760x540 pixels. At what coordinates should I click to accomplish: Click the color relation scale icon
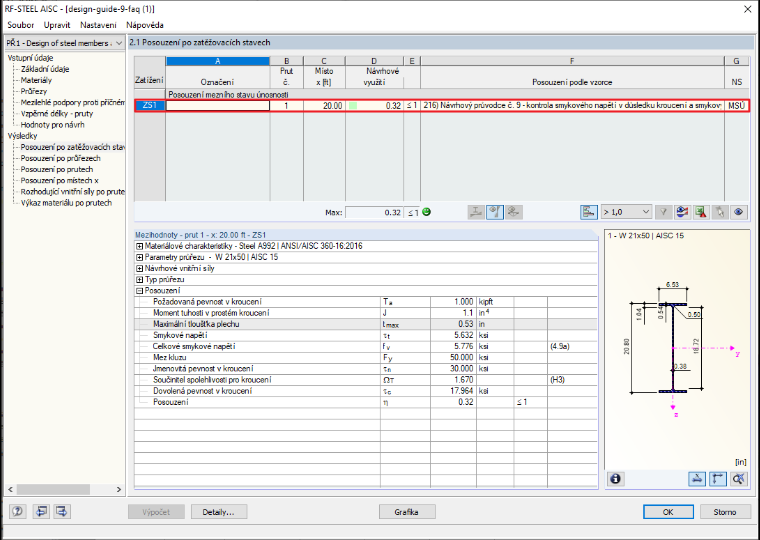pyautogui.click(x=682, y=212)
